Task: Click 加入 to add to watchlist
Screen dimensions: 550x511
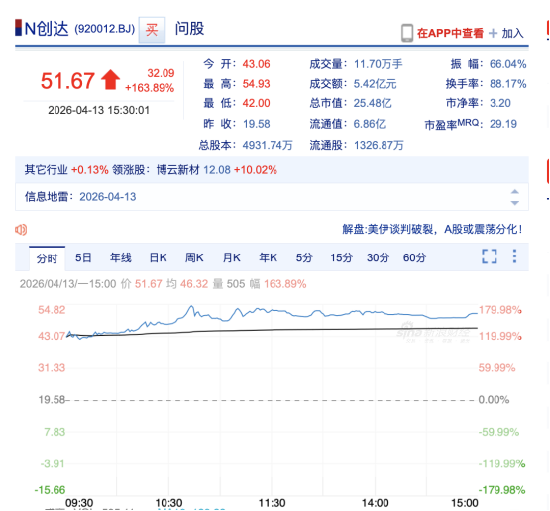Action: pos(512,33)
